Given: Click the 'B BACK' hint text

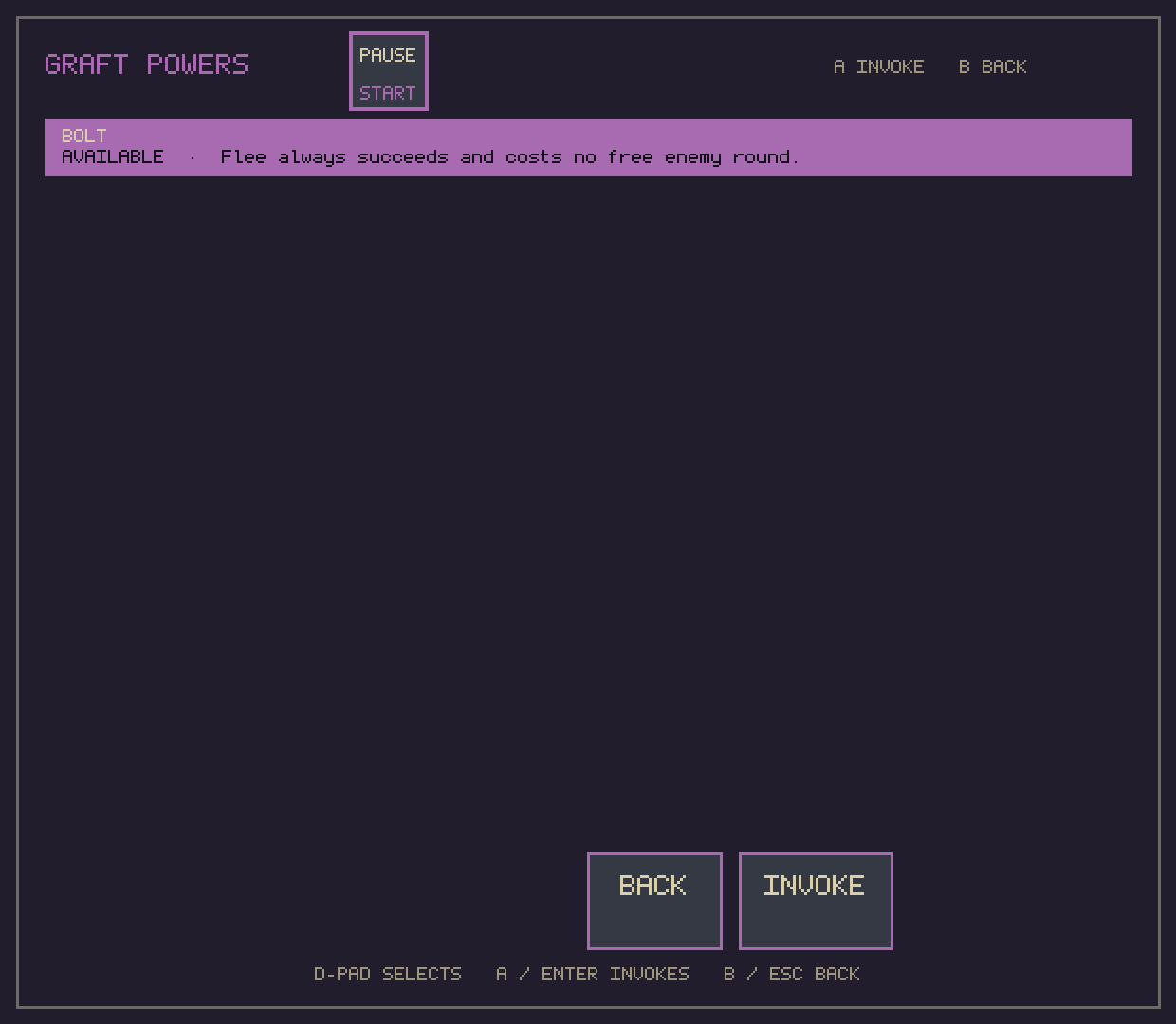Looking at the screenshot, I should pyautogui.click(x=993, y=66).
